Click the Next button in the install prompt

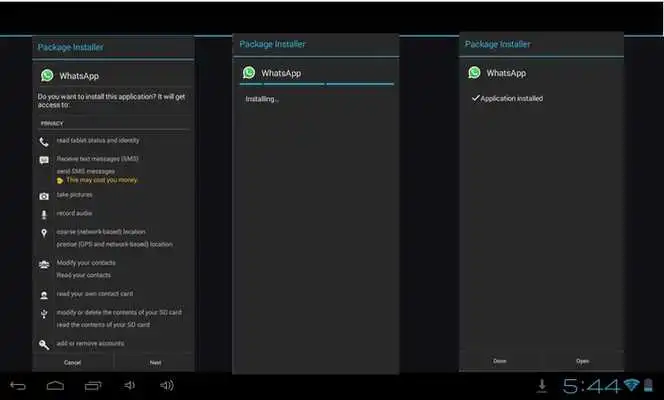[x=155, y=363]
